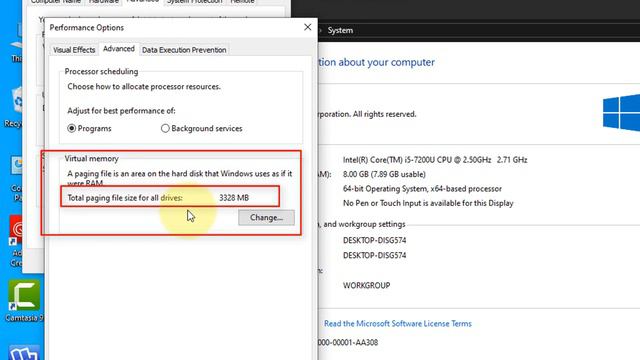The width and height of the screenshot is (640, 360).
Task: Click the No Pen or Touch Input text
Action: pyautogui.click(x=428, y=203)
